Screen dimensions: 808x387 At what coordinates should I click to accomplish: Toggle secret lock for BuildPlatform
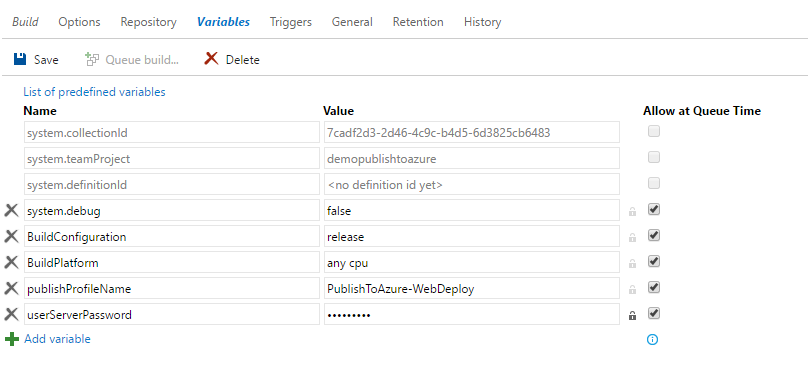click(632, 263)
